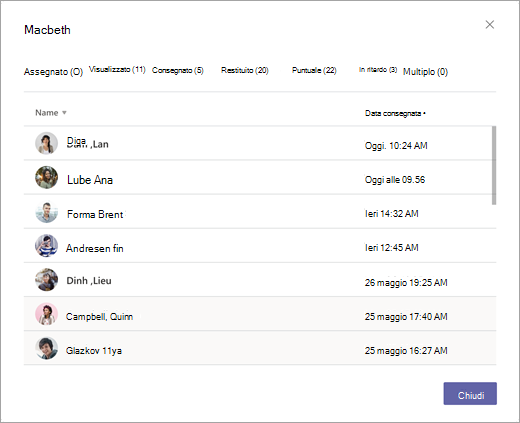
Task: Open the Assegnato (0) tab
Action: point(53,72)
